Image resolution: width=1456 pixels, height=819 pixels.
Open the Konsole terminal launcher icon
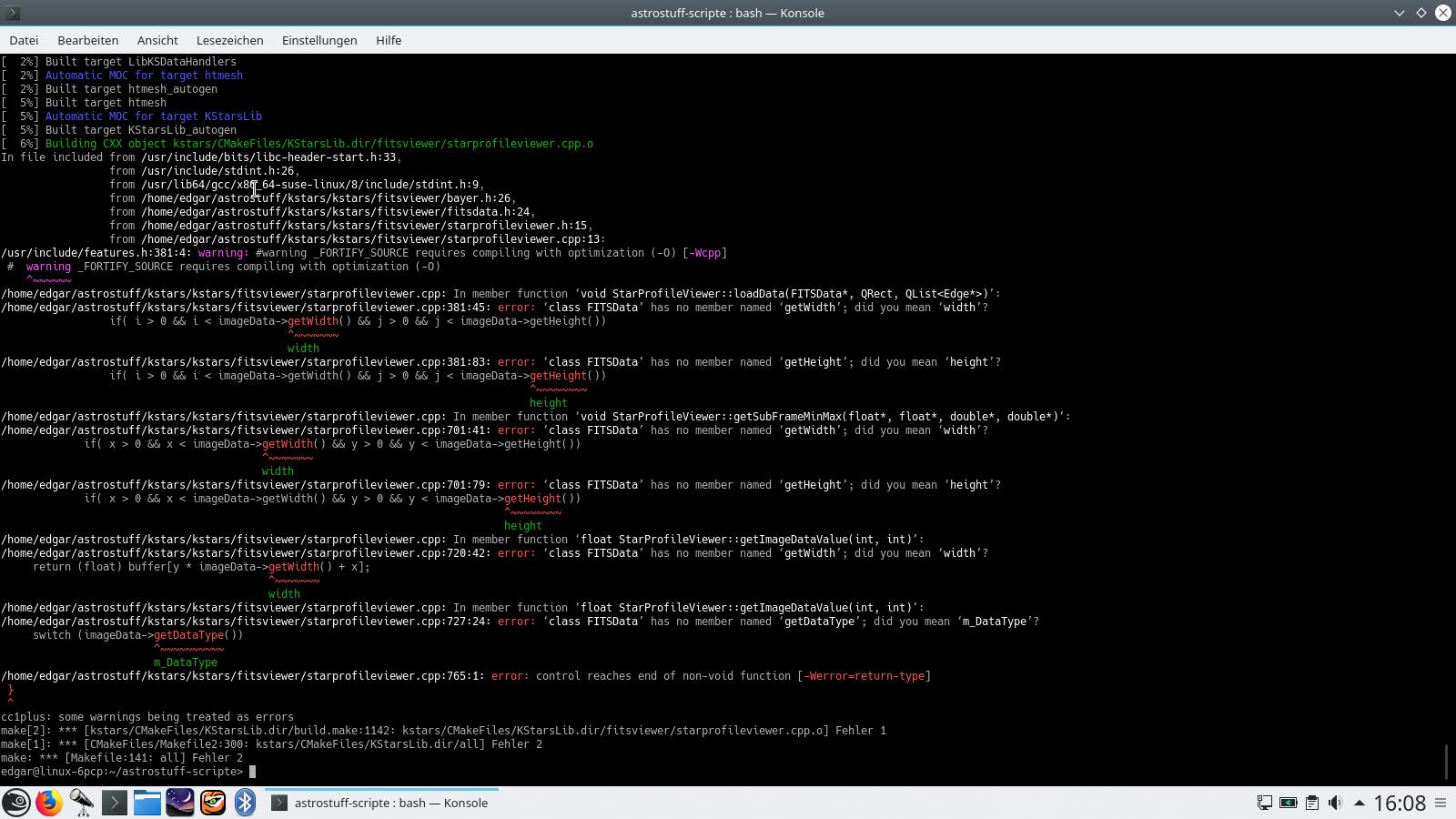115,803
